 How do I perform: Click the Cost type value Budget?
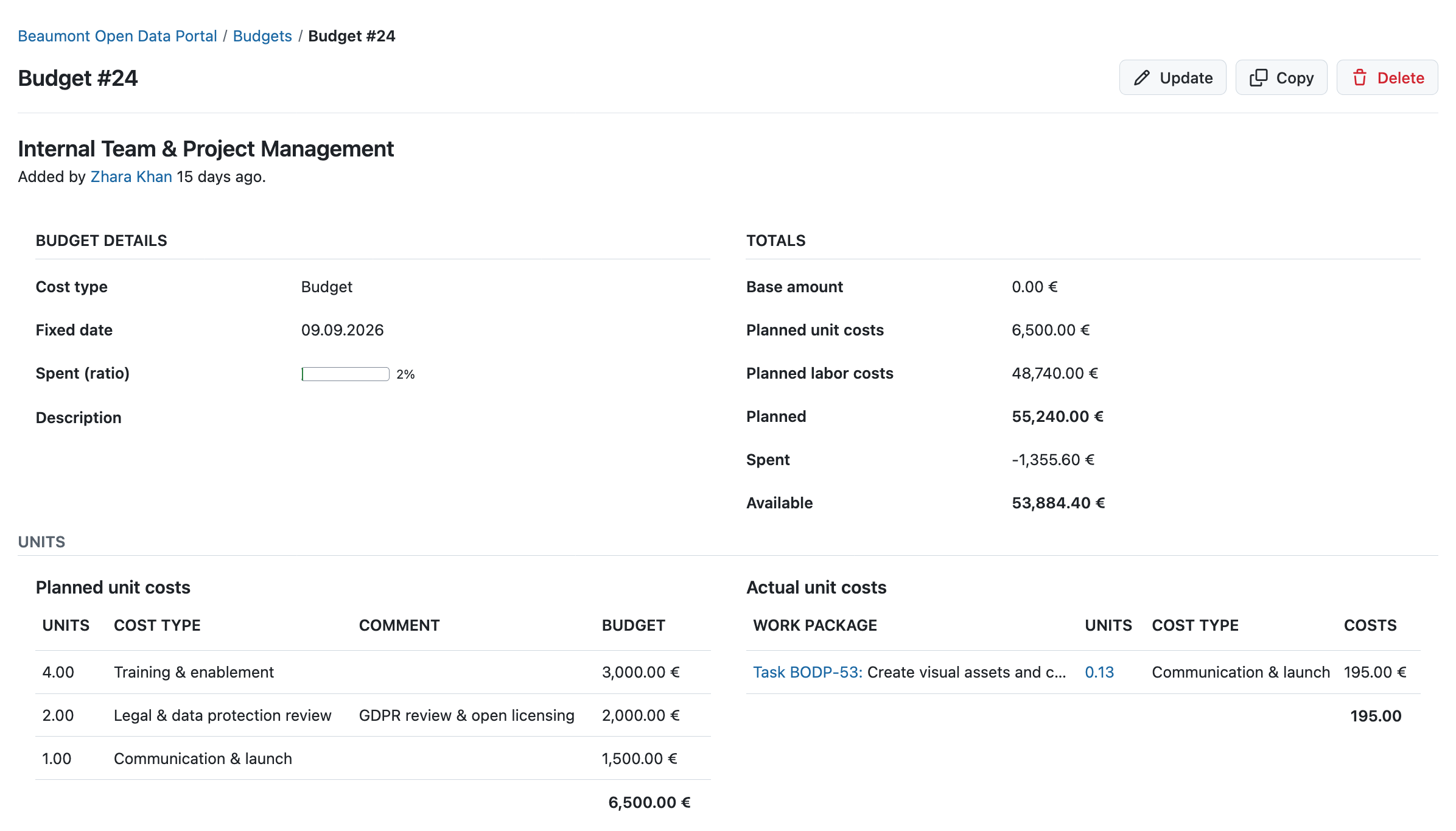pyautogui.click(x=327, y=287)
